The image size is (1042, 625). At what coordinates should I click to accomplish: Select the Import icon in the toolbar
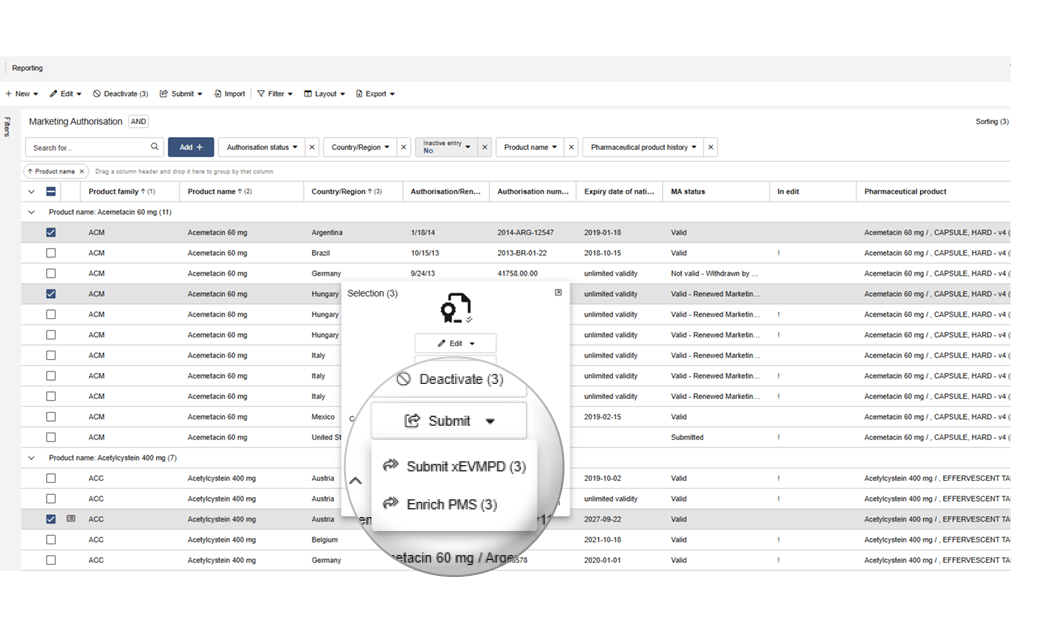click(x=216, y=93)
